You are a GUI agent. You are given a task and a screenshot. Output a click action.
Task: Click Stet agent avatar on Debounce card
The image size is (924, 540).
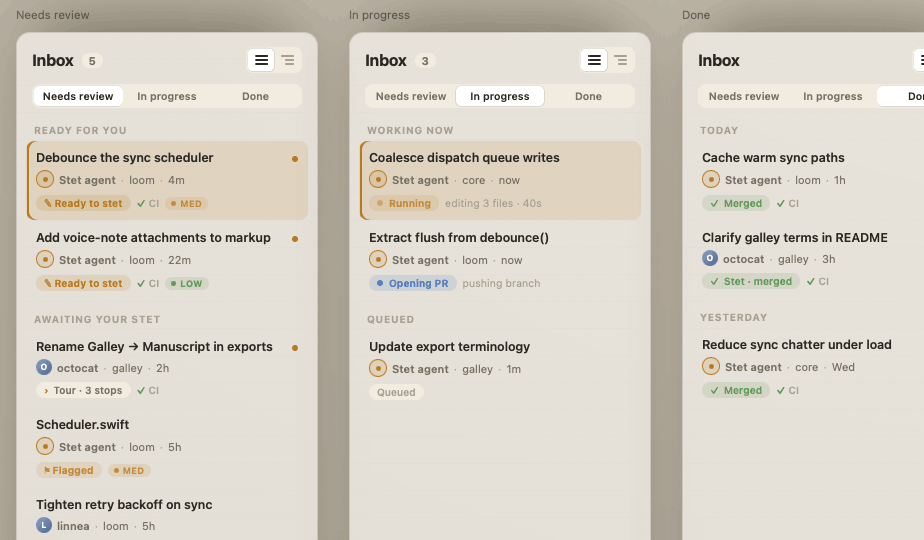[45, 179]
